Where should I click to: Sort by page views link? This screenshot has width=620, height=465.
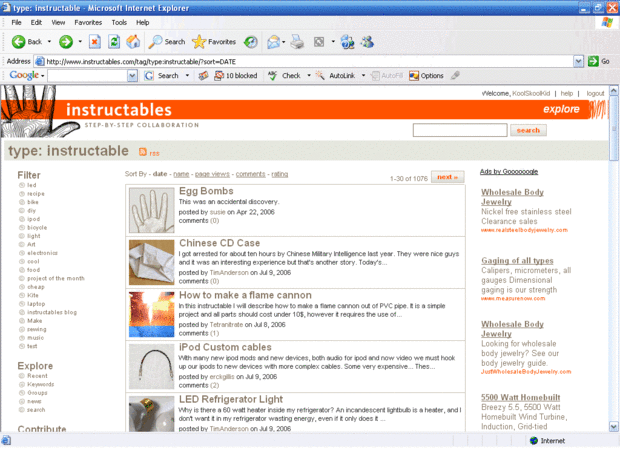pos(212,174)
